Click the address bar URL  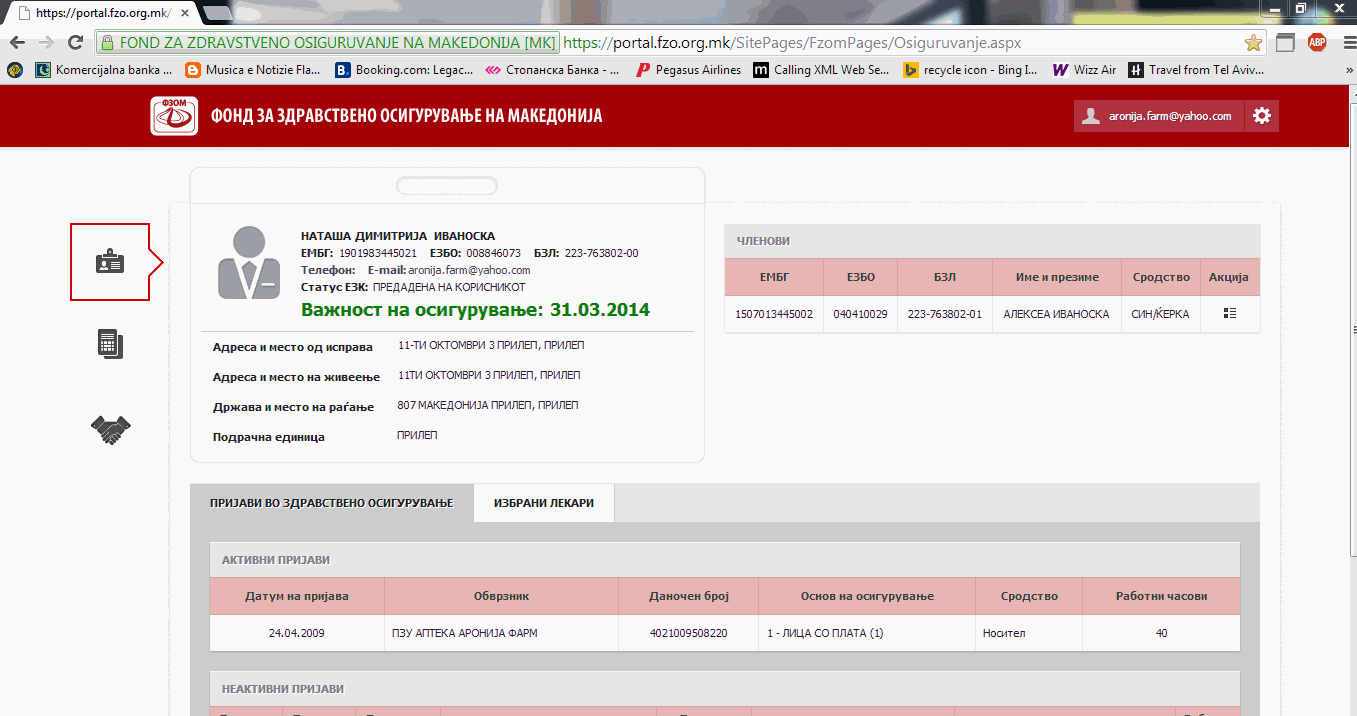[792, 43]
